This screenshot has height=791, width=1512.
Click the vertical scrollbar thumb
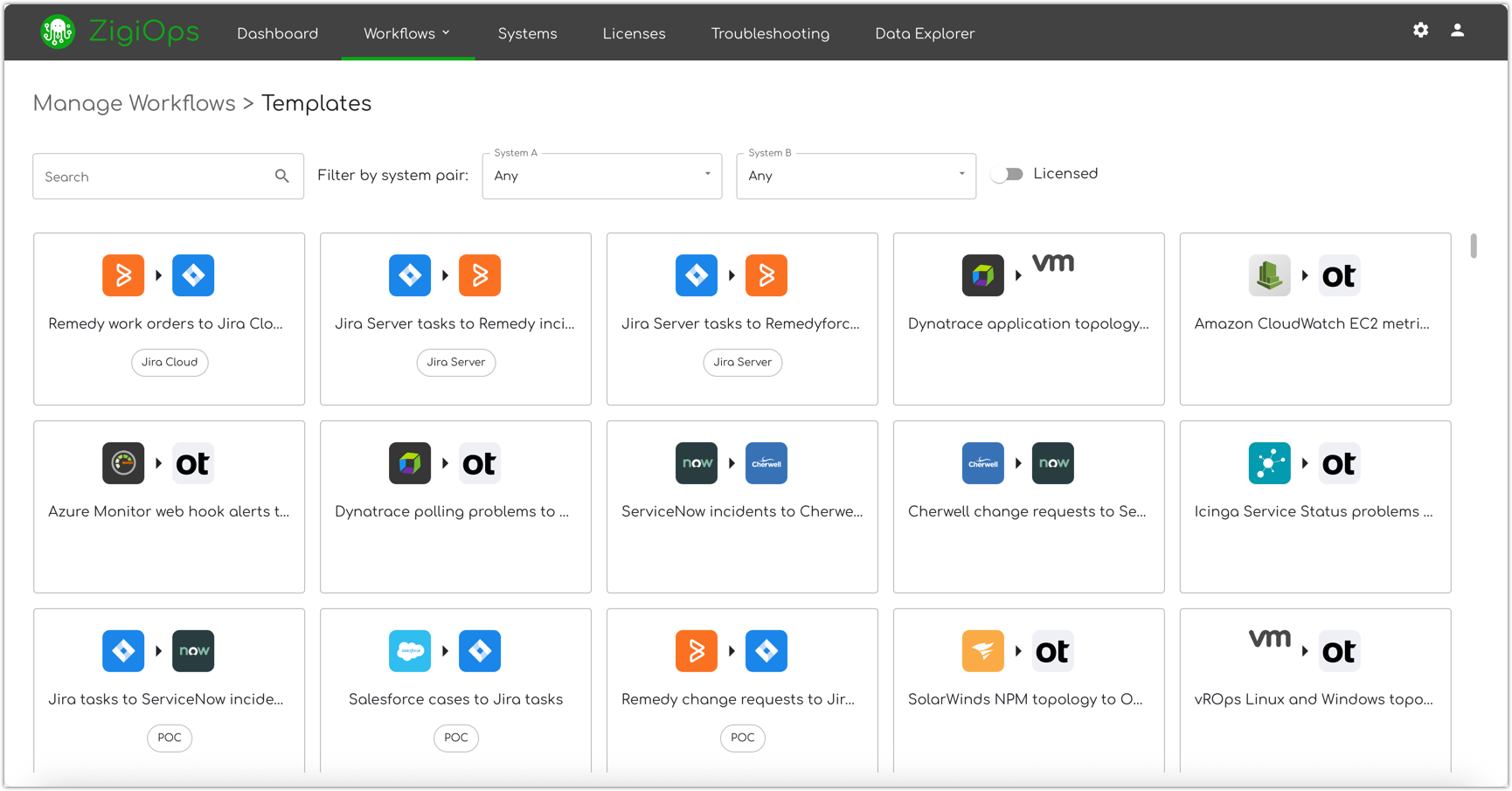pos(1474,246)
